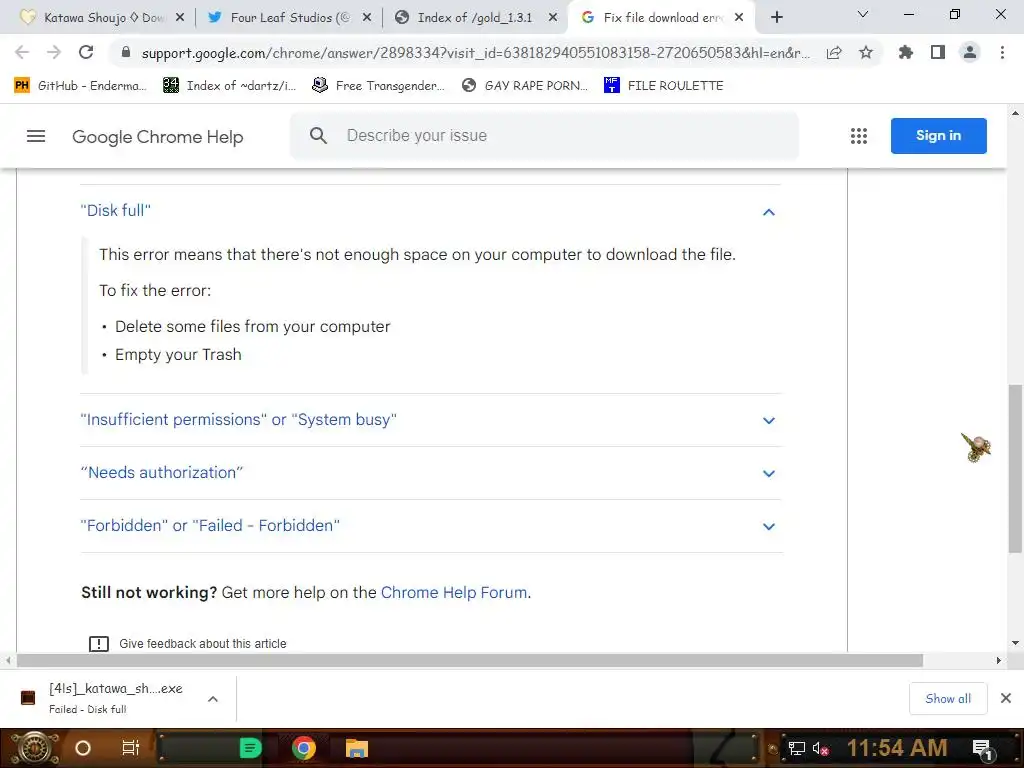Click Give feedback about this article
The height and width of the screenshot is (768, 1024).
coord(202,644)
